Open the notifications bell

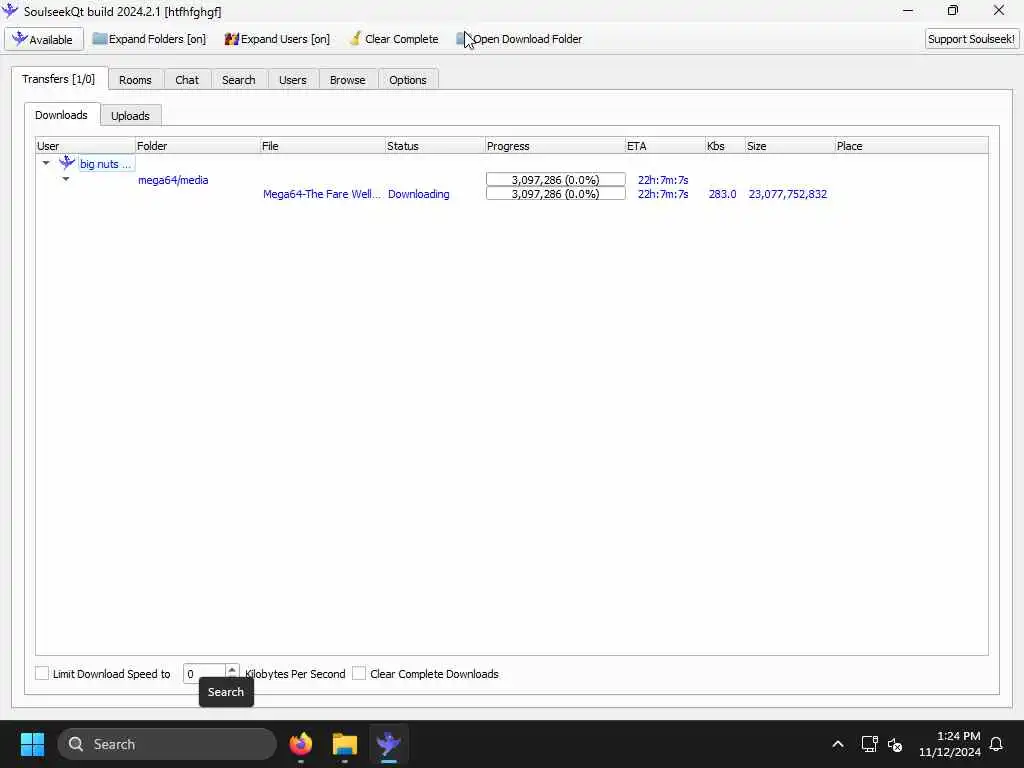[997, 744]
